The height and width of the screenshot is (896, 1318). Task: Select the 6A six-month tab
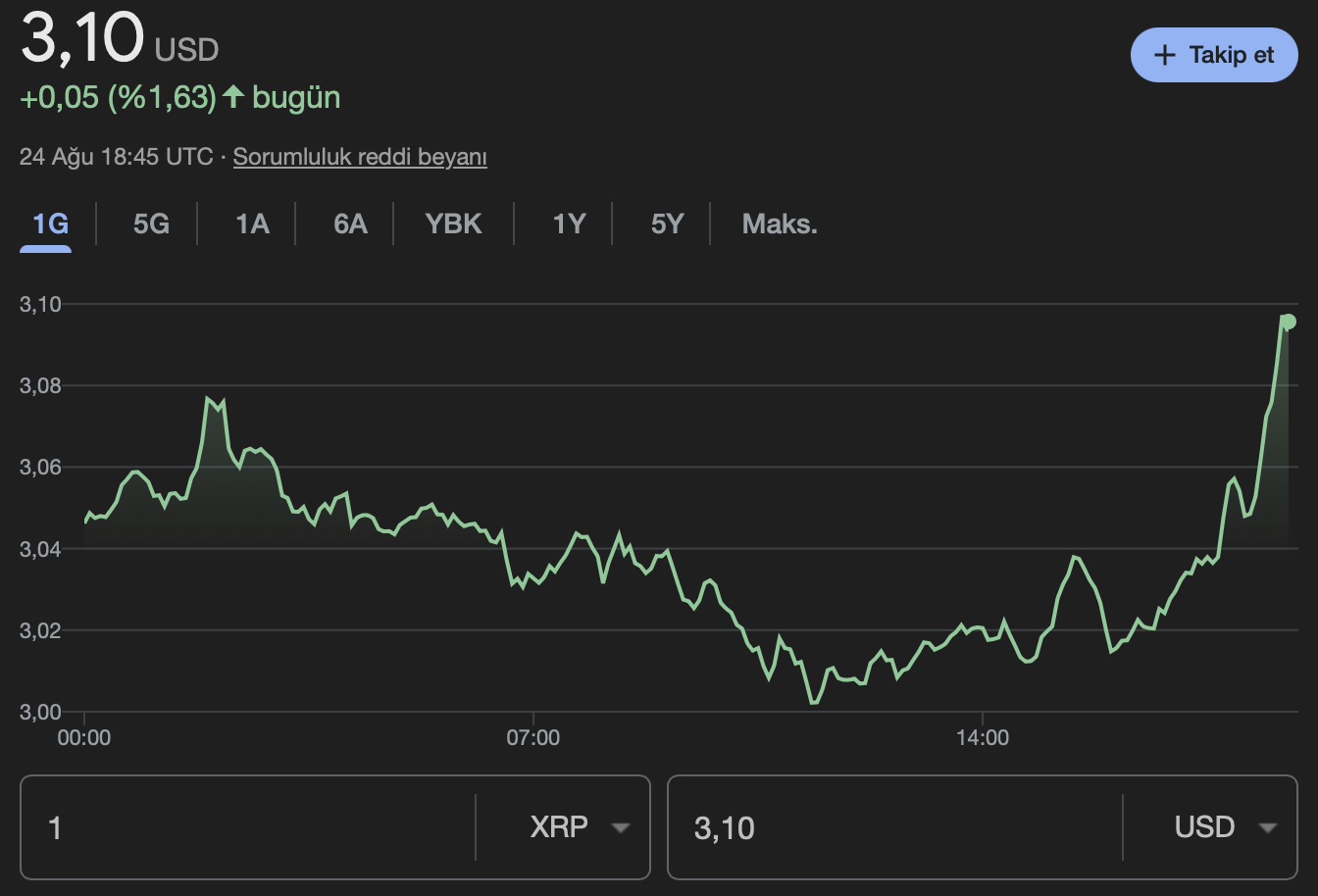(x=350, y=224)
